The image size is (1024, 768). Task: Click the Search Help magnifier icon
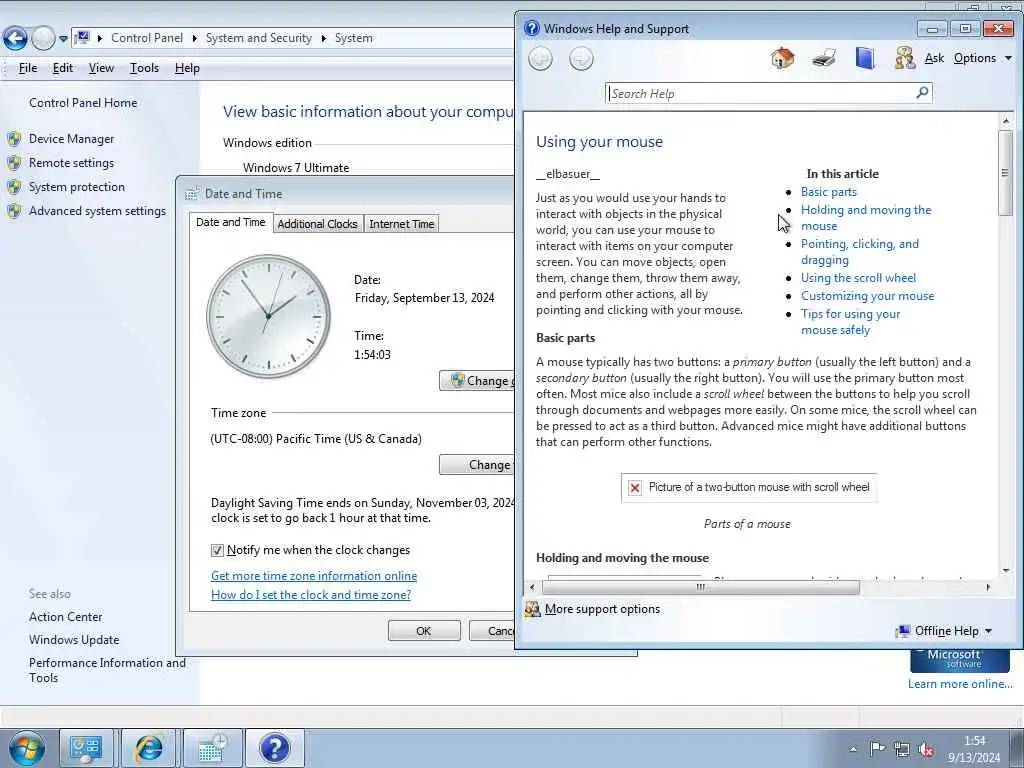tap(922, 93)
